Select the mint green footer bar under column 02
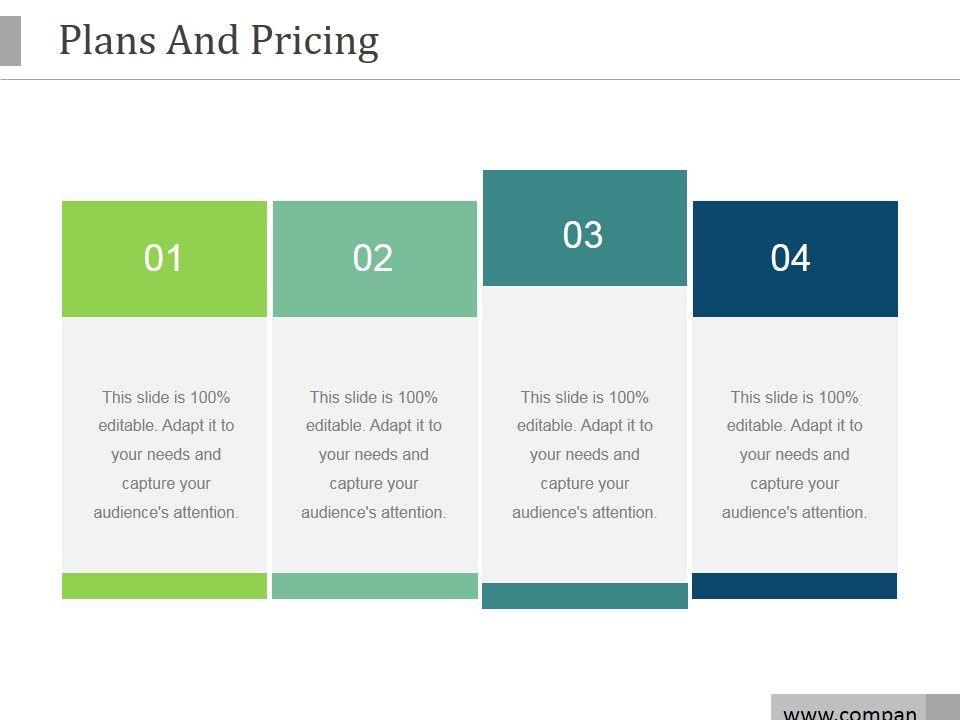The image size is (960, 720). click(x=374, y=586)
